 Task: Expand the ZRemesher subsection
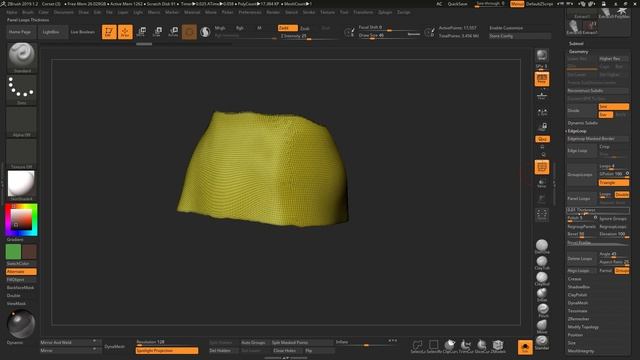point(578,319)
